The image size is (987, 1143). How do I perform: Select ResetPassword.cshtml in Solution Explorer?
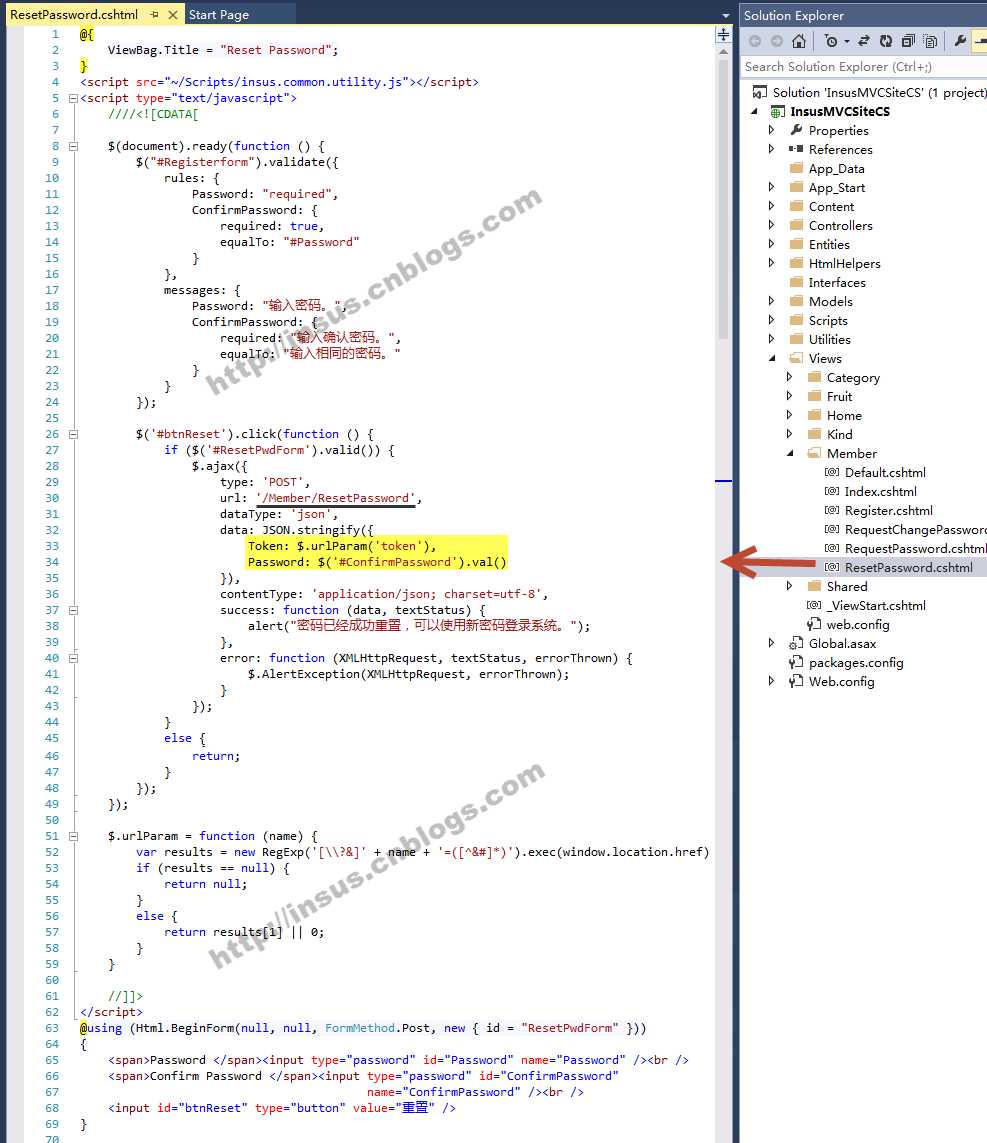click(x=908, y=567)
